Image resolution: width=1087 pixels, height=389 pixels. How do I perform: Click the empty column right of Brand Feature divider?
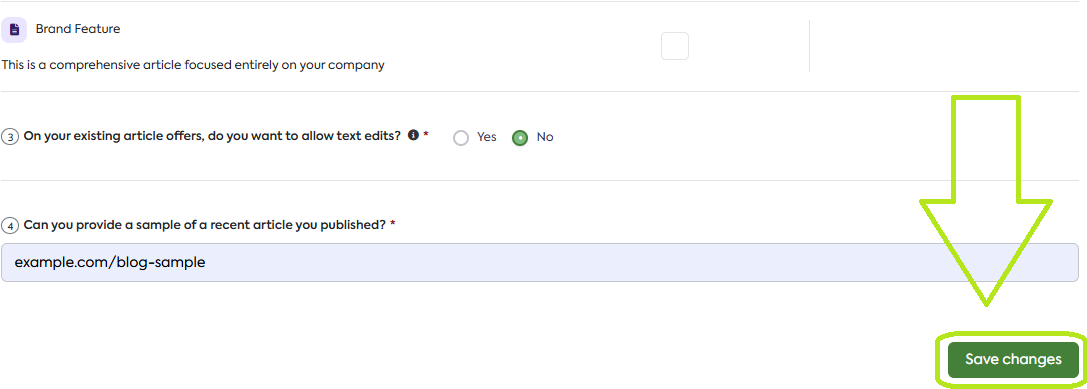947,46
